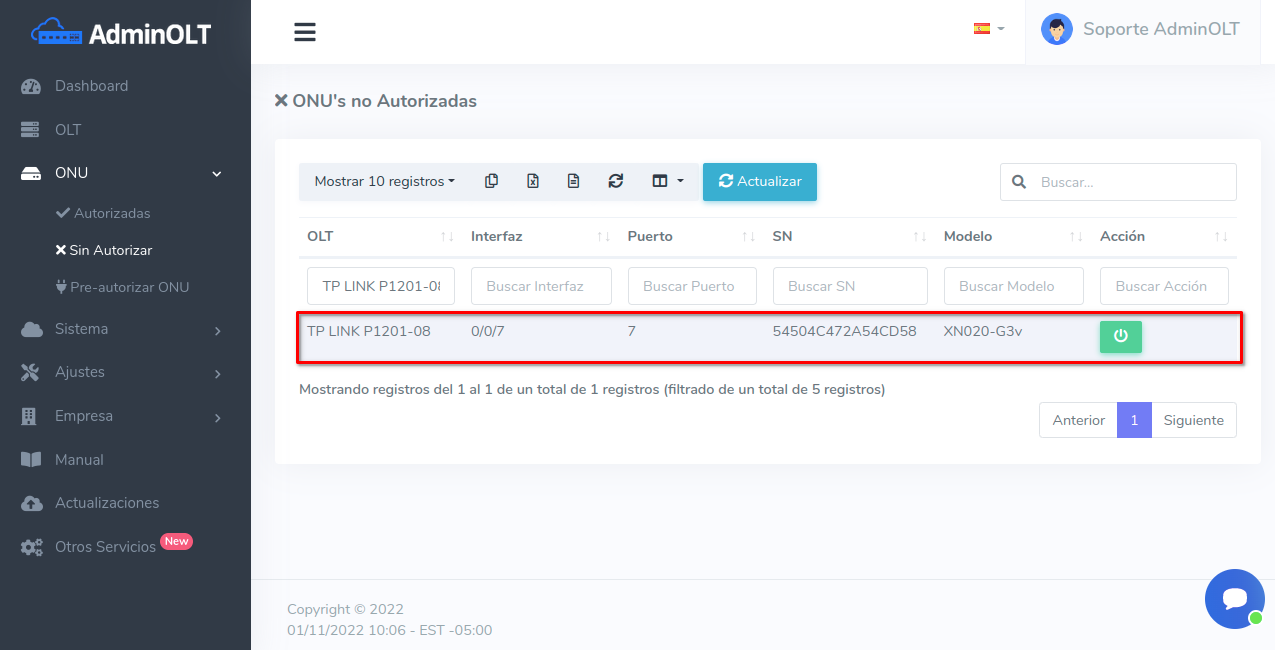
Task: Go to the Dashboard page
Action: click(x=91, y=86)
